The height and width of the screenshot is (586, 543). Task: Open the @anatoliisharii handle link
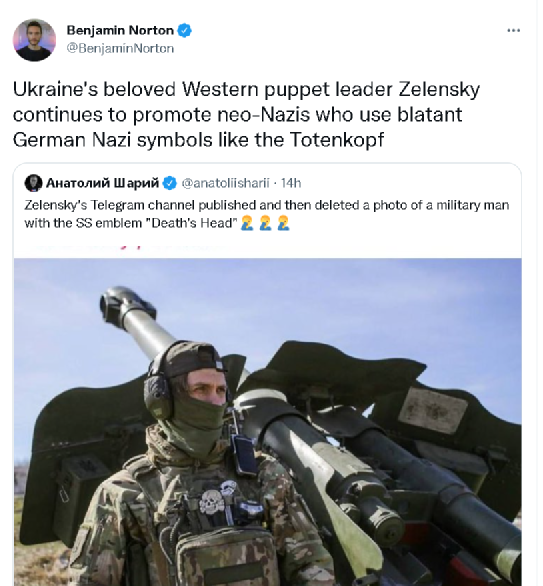click(x=225, y=183)
